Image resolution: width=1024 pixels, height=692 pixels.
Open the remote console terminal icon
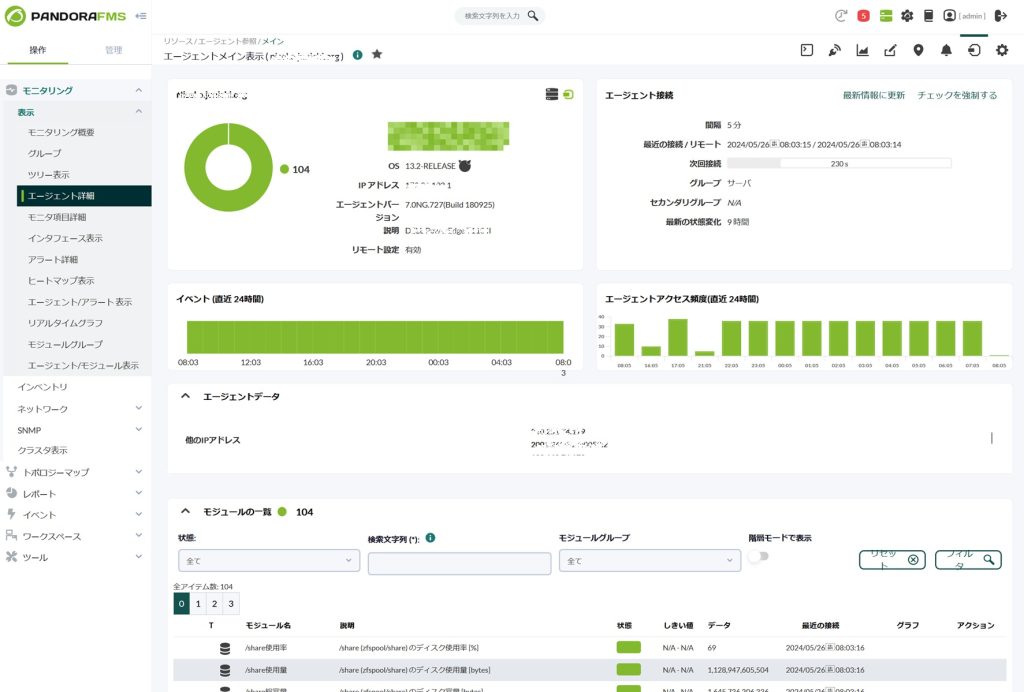pyautogui.click(x=807, y=50)
